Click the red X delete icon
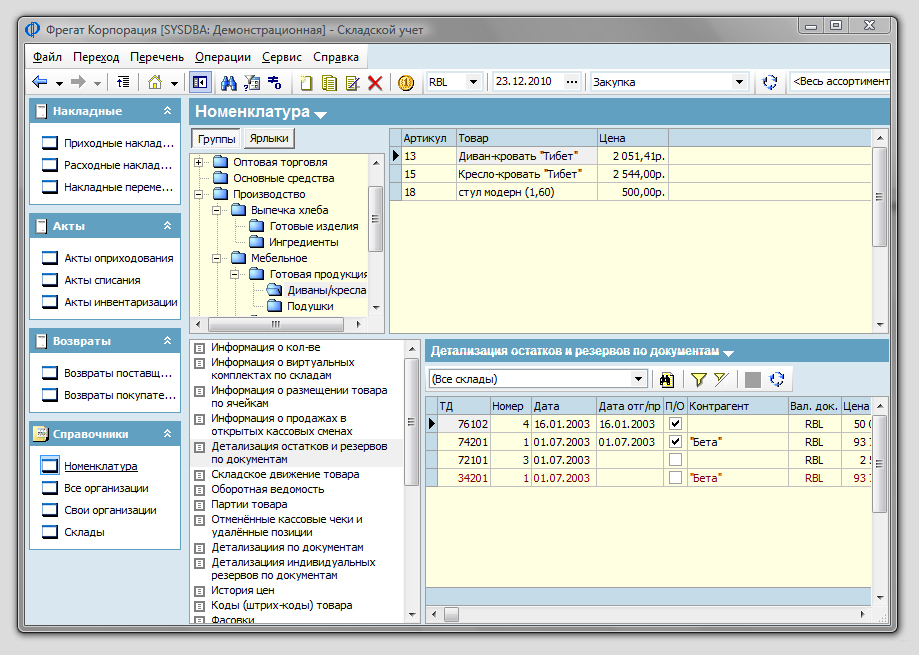 click(375, 83)
